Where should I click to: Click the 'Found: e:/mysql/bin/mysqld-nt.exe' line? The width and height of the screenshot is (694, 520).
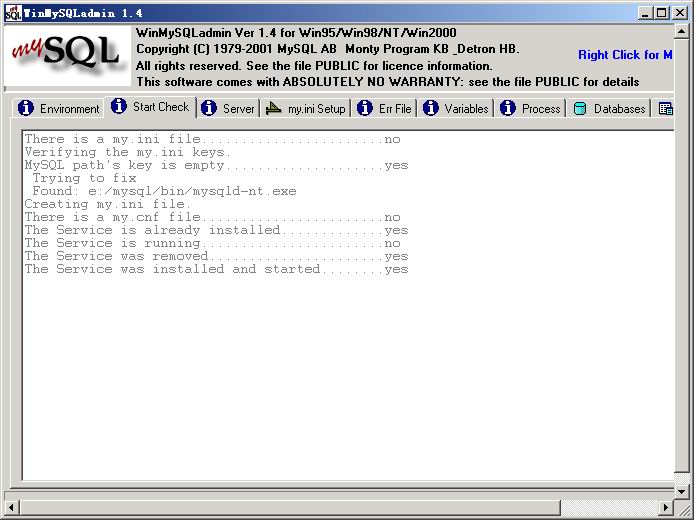164,191
